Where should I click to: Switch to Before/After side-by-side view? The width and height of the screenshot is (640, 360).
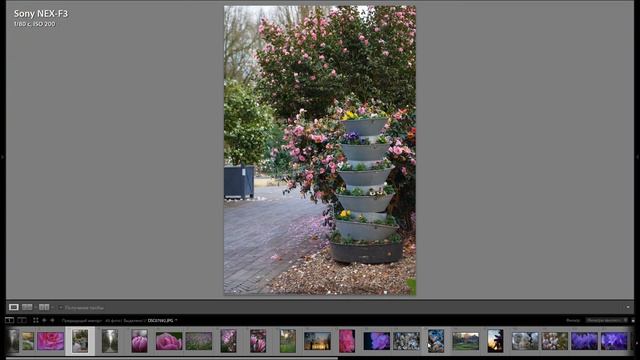[x=27, y=307]
